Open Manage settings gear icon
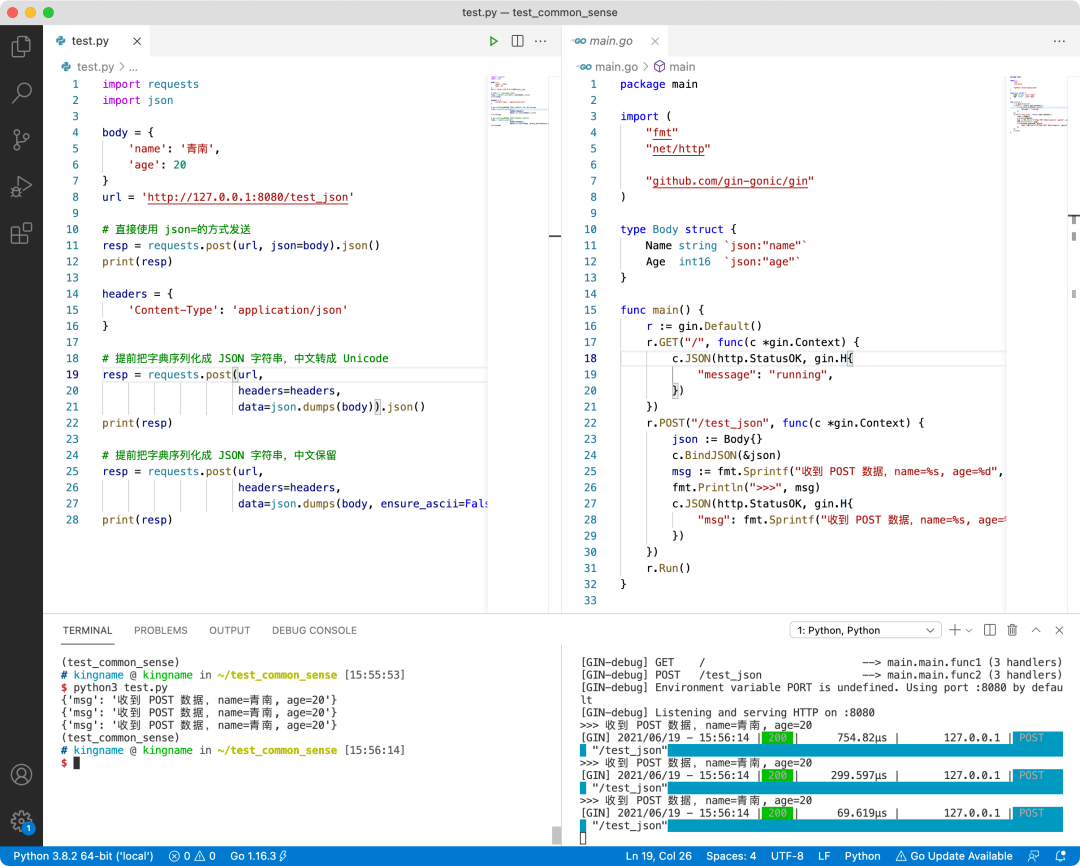1080x866 pixels. click(21, 821)
